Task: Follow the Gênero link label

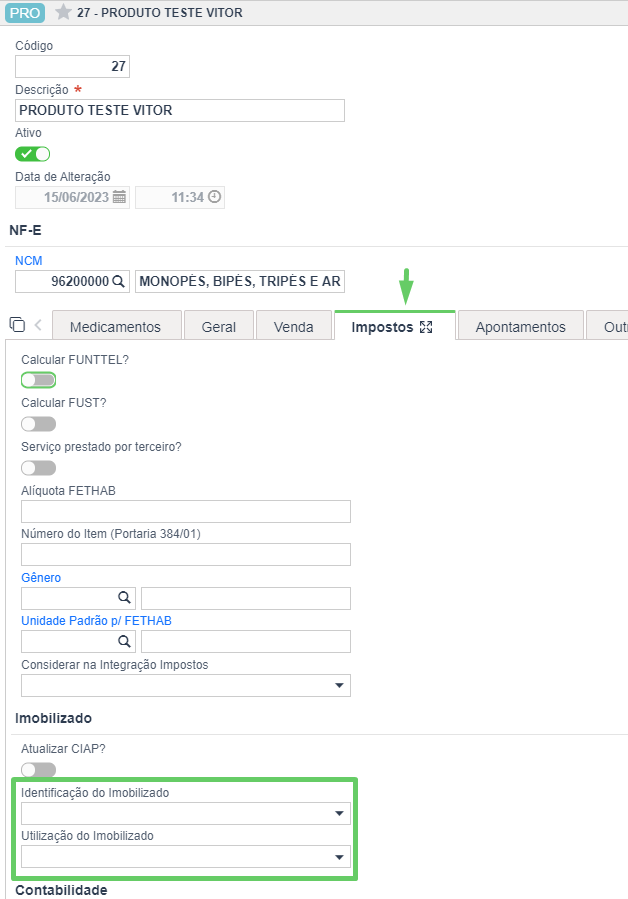Action: (41, 578)
